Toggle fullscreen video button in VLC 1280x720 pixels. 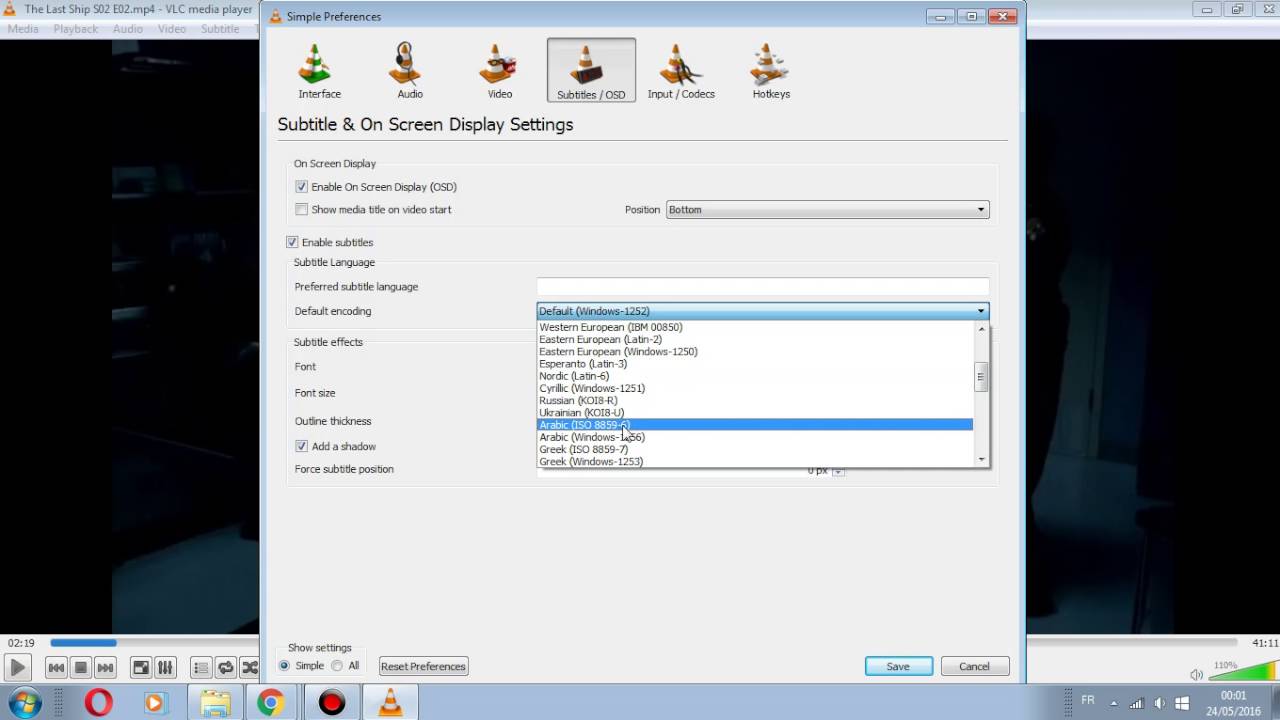pyautogui.click(x=141, y=667)
